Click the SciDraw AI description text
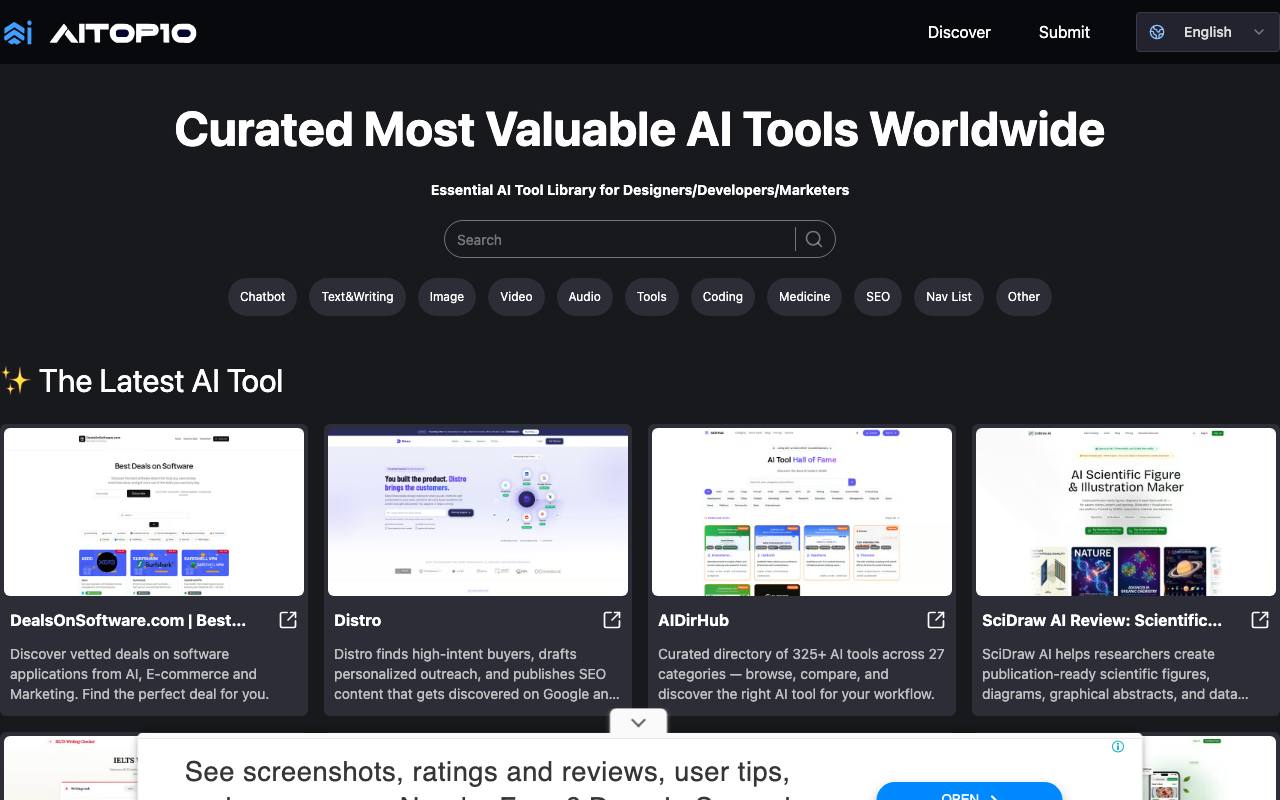This screenshot has height=800, width=1280. click(x=1116, y=674)
